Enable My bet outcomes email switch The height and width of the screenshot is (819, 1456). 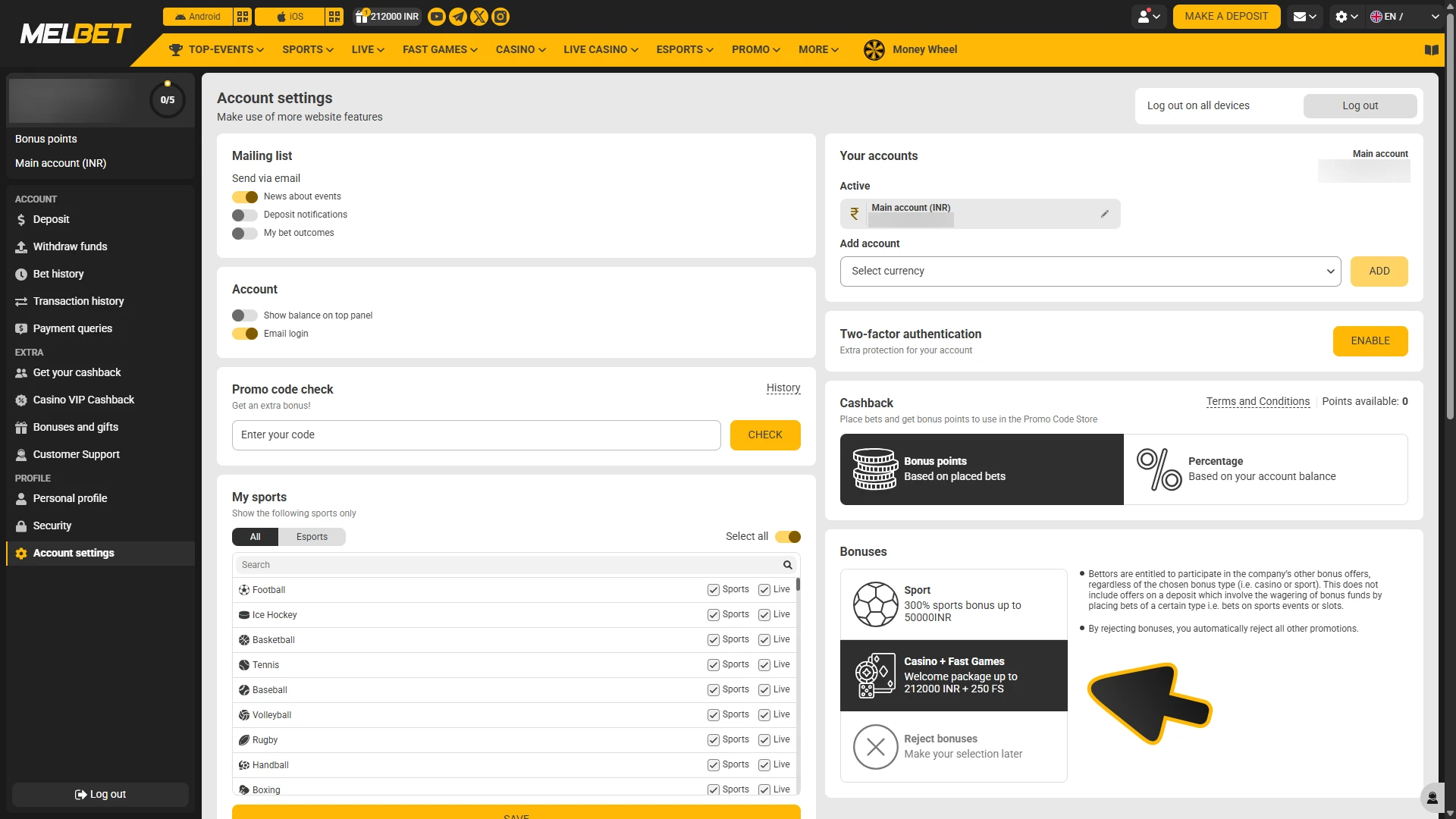point(245,234)
